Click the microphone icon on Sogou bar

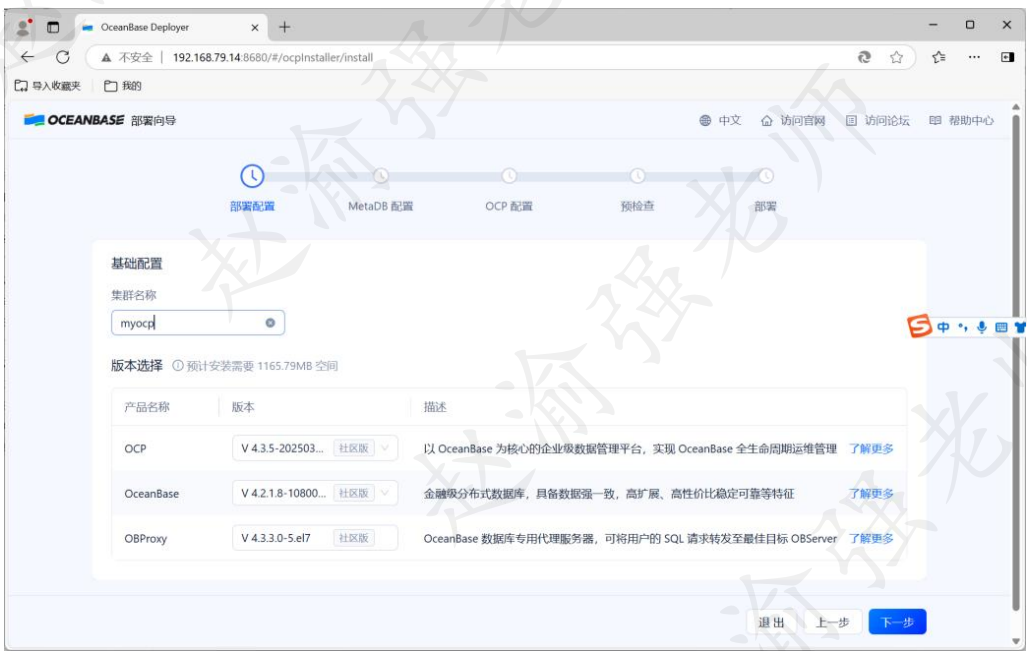pos(982,327)
